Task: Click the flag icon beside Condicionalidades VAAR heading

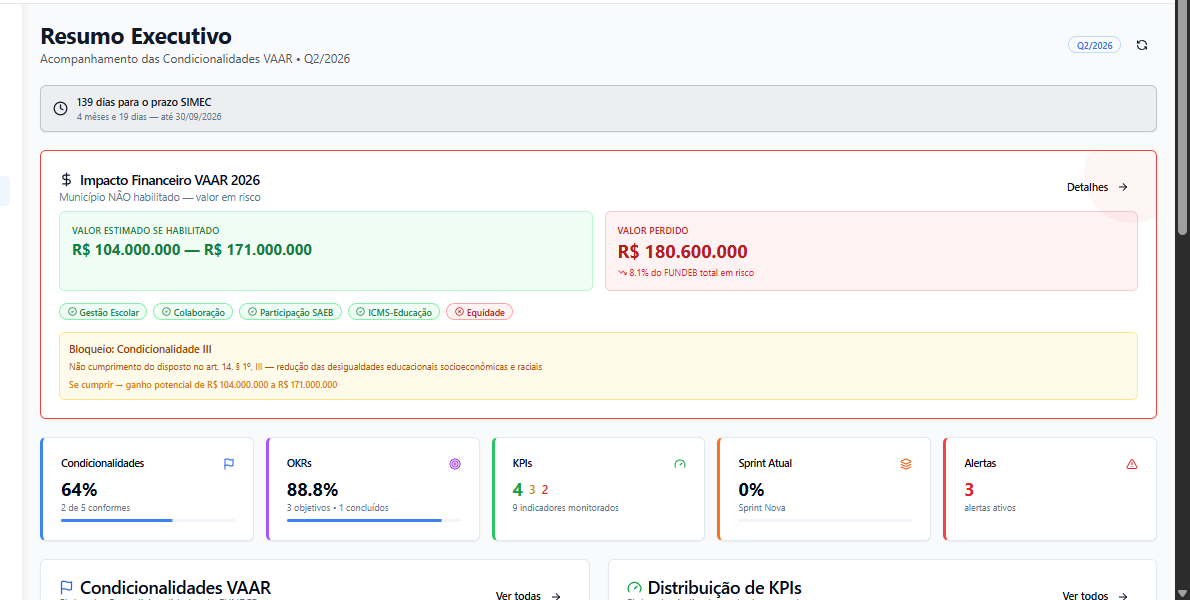Action: (x=66, y=588)
